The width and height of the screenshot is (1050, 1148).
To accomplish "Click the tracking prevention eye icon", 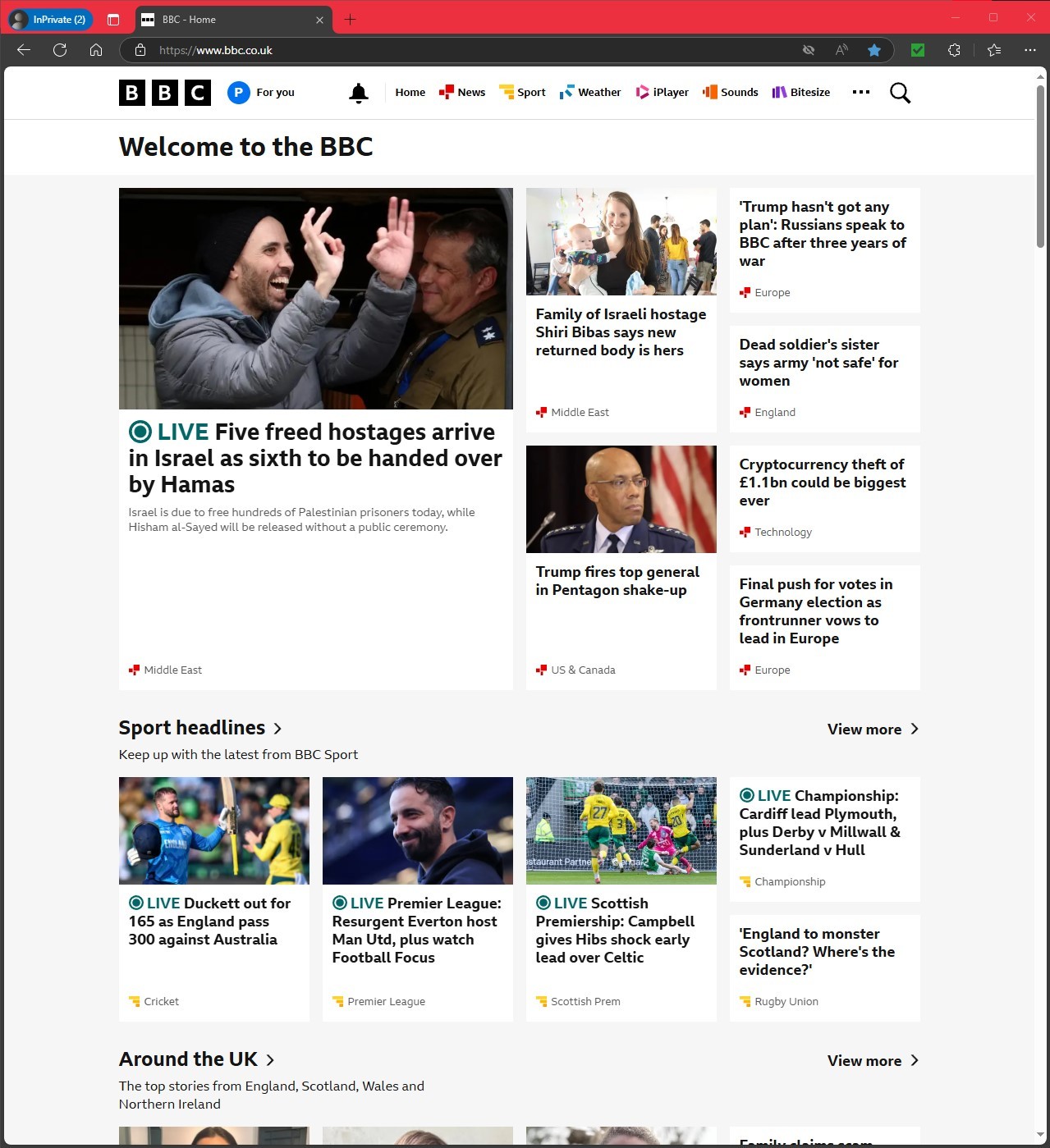I will coord(809,50).
